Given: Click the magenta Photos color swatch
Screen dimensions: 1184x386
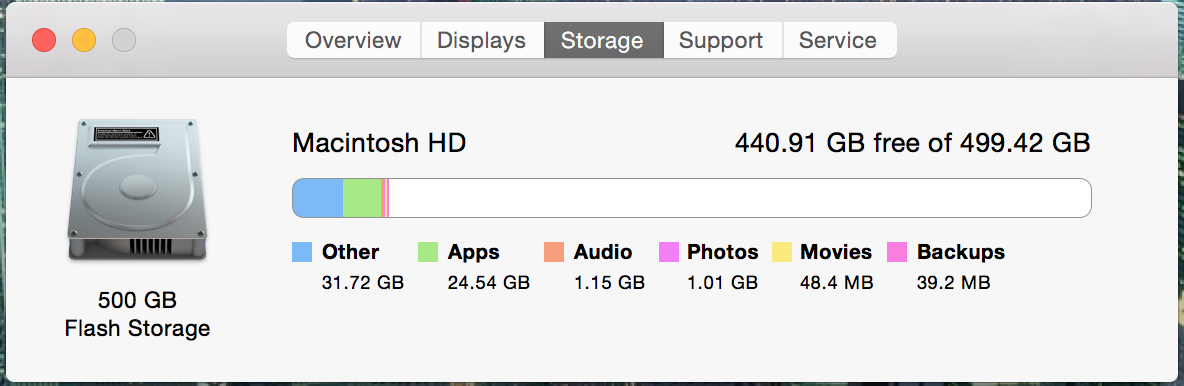Looking at the screenshot, I should click(x=669, y=252).
